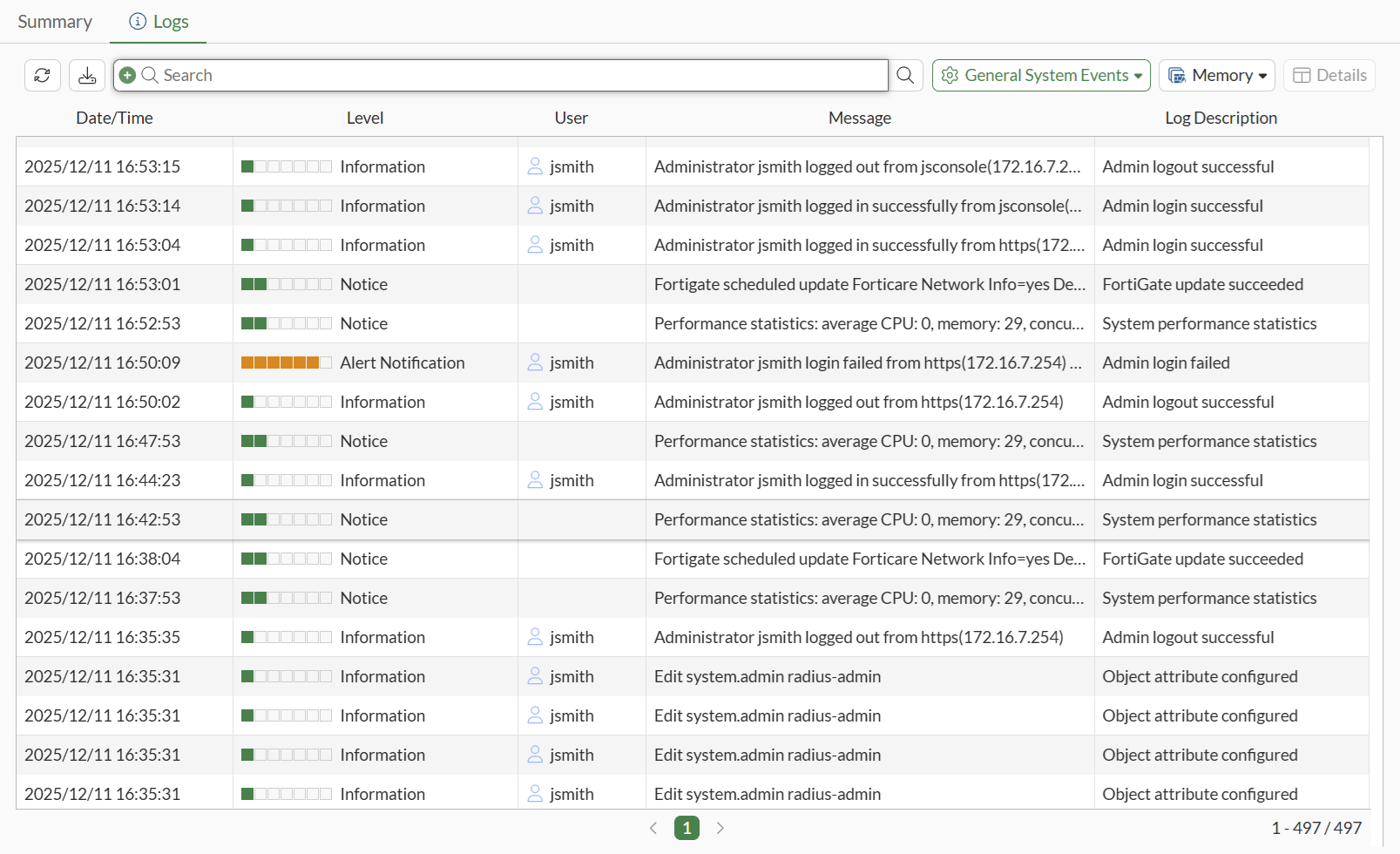
Task: Open the Memory log source dropdown
Action: tap(1216, 76)
